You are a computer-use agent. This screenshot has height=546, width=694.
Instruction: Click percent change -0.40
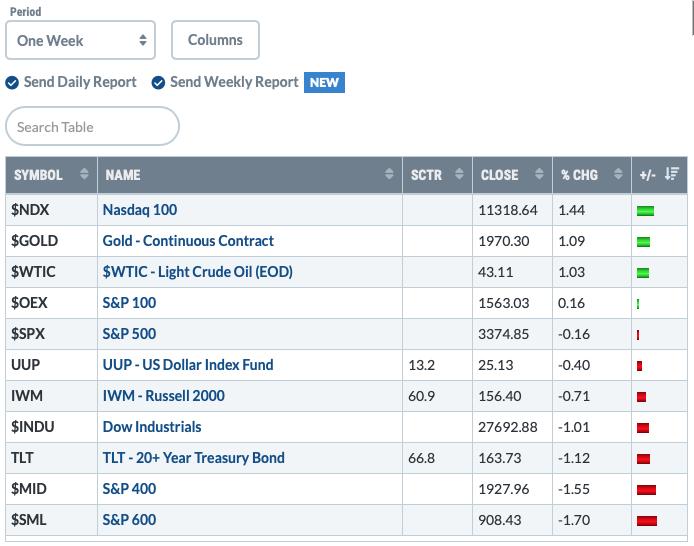coord(574,365)
